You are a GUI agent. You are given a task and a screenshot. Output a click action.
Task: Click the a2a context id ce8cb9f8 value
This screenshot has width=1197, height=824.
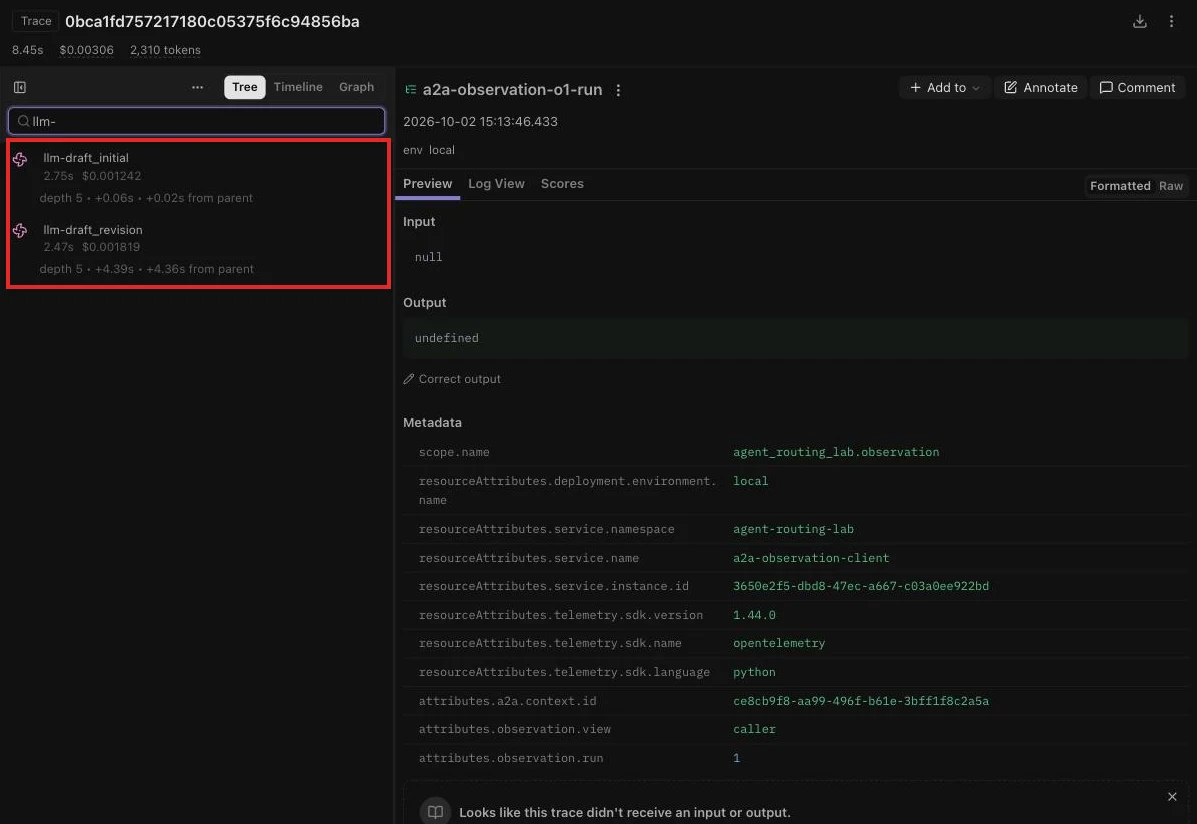[x=860, y=701]
